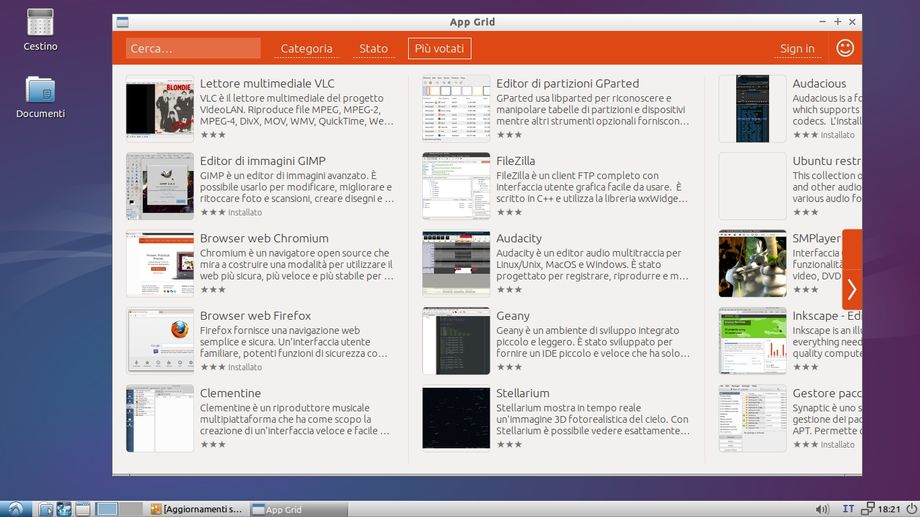
Task: Focus the Cerca search field
Action: (x=193, y=48)
